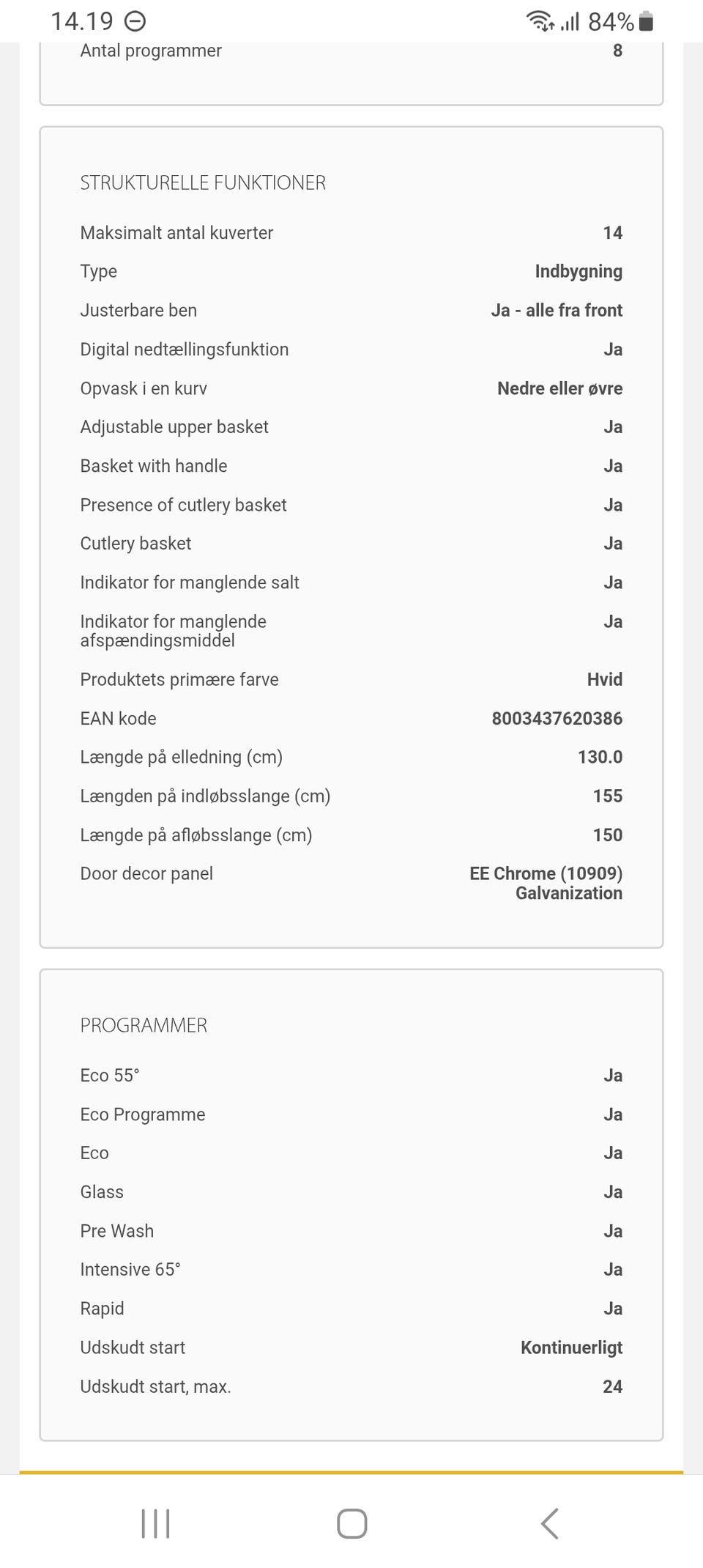703x1568 pixels.
Task: Tap the 84% battery percentage text
Action: pos(611,22)
